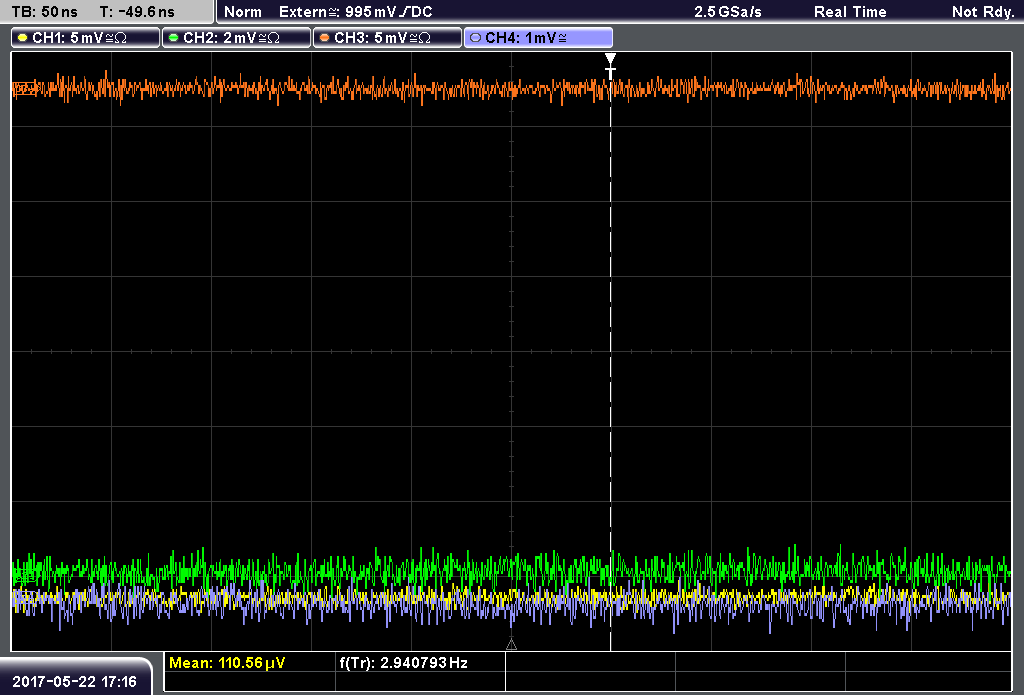Click the orange CH3 indicator dot
The width and height of the screenshot is (1024, 695).
325,38
